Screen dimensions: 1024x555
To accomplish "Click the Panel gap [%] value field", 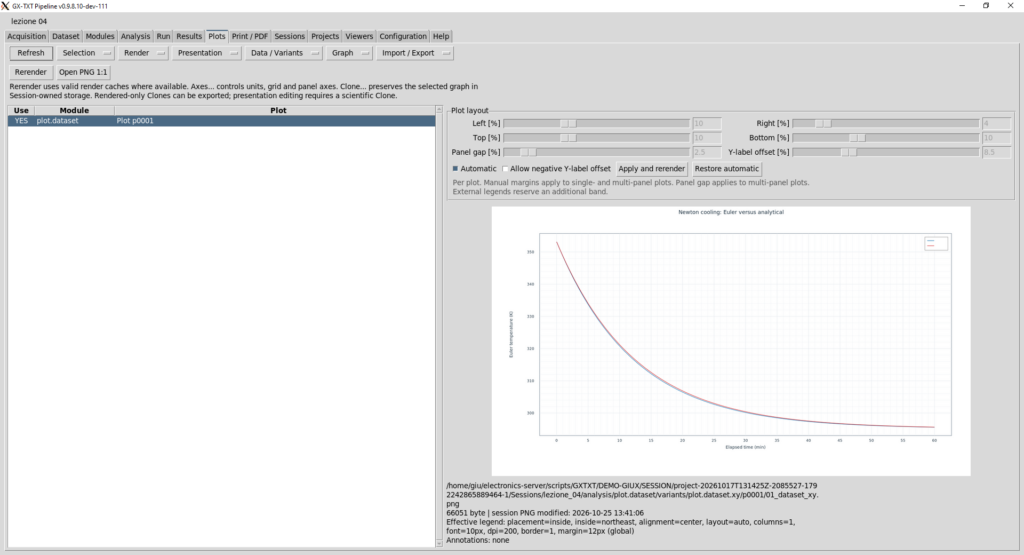I will [x=707, y=152].
